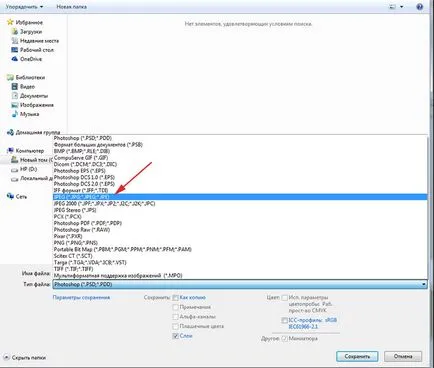Choose BMP format option

tap(240, 151)
